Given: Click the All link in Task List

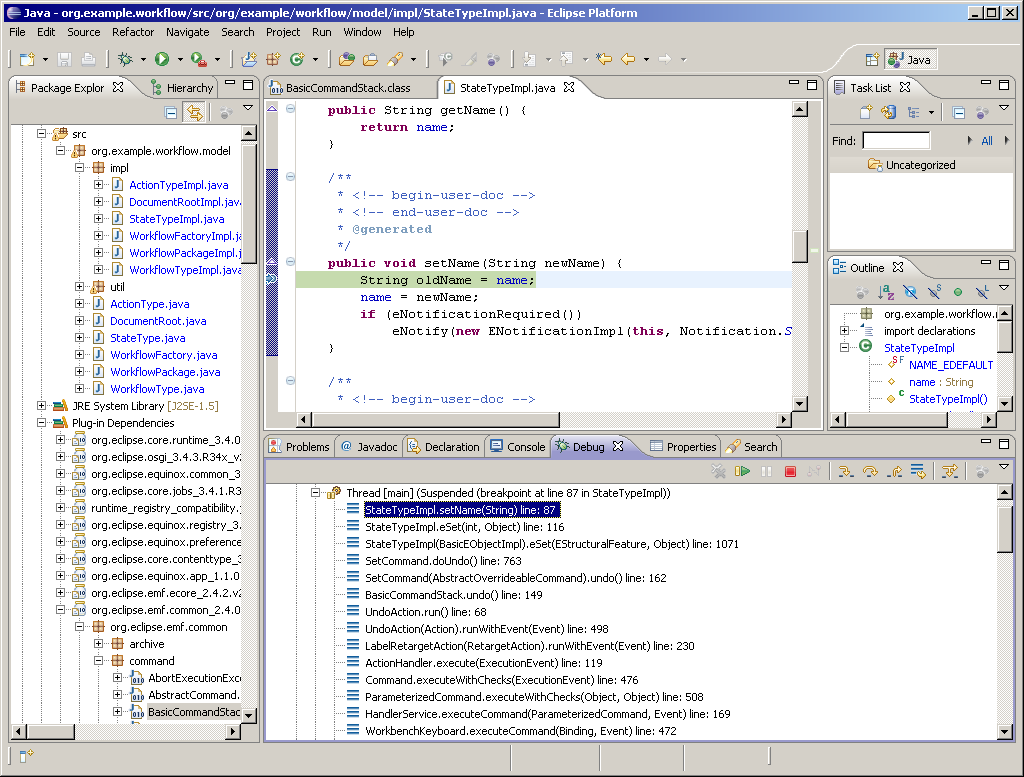Looking at the screenshot, I should [987, 141].
